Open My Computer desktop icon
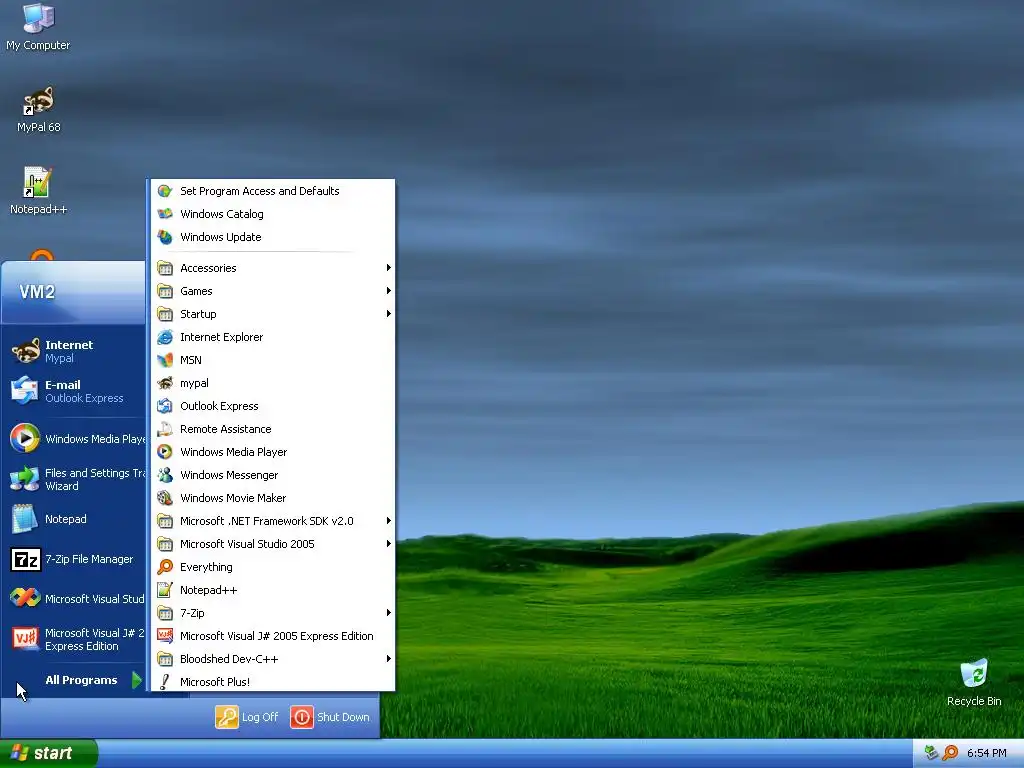1024x768 pixels. 38,27
